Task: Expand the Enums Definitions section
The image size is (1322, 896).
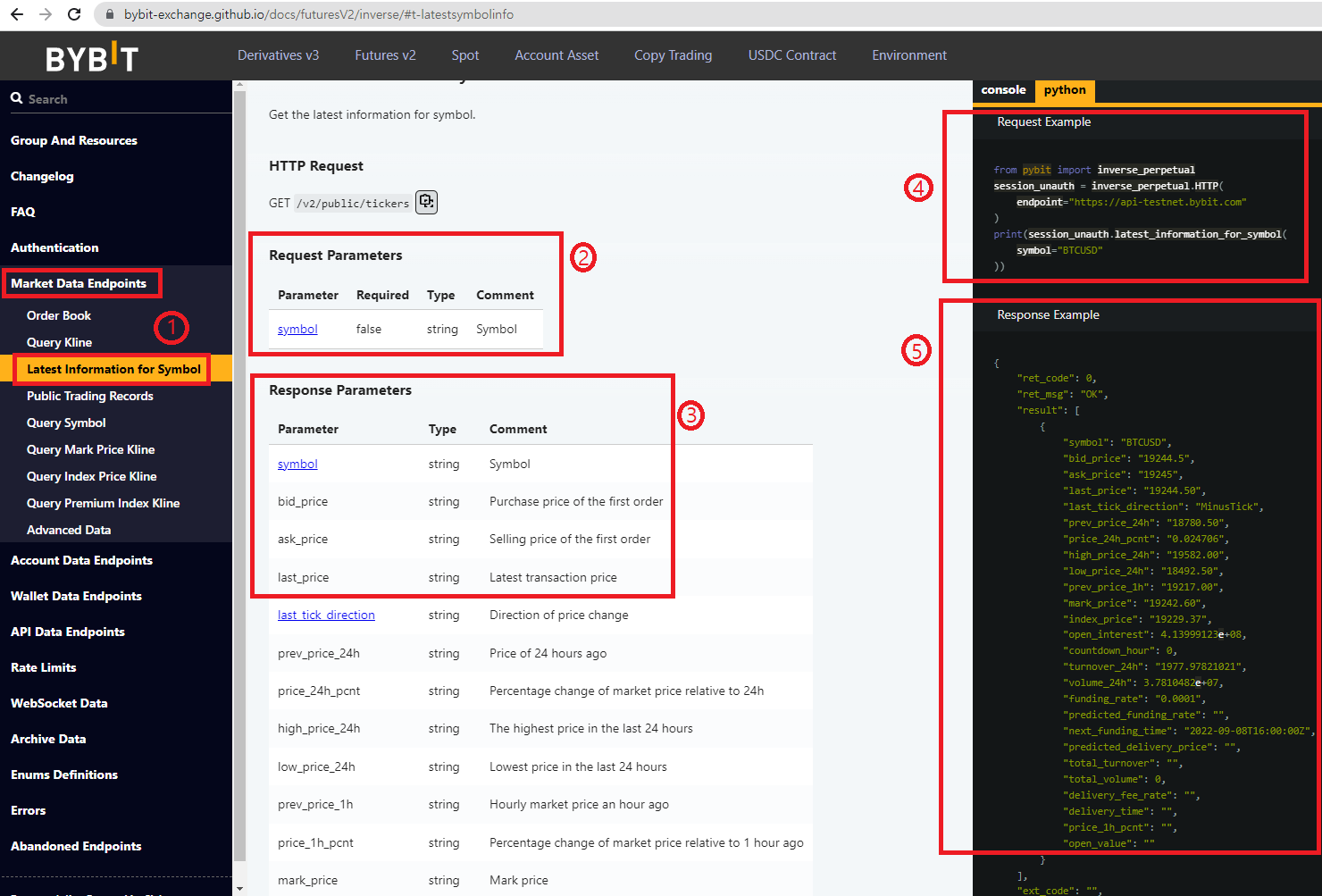Action: [x=64, y=775]
